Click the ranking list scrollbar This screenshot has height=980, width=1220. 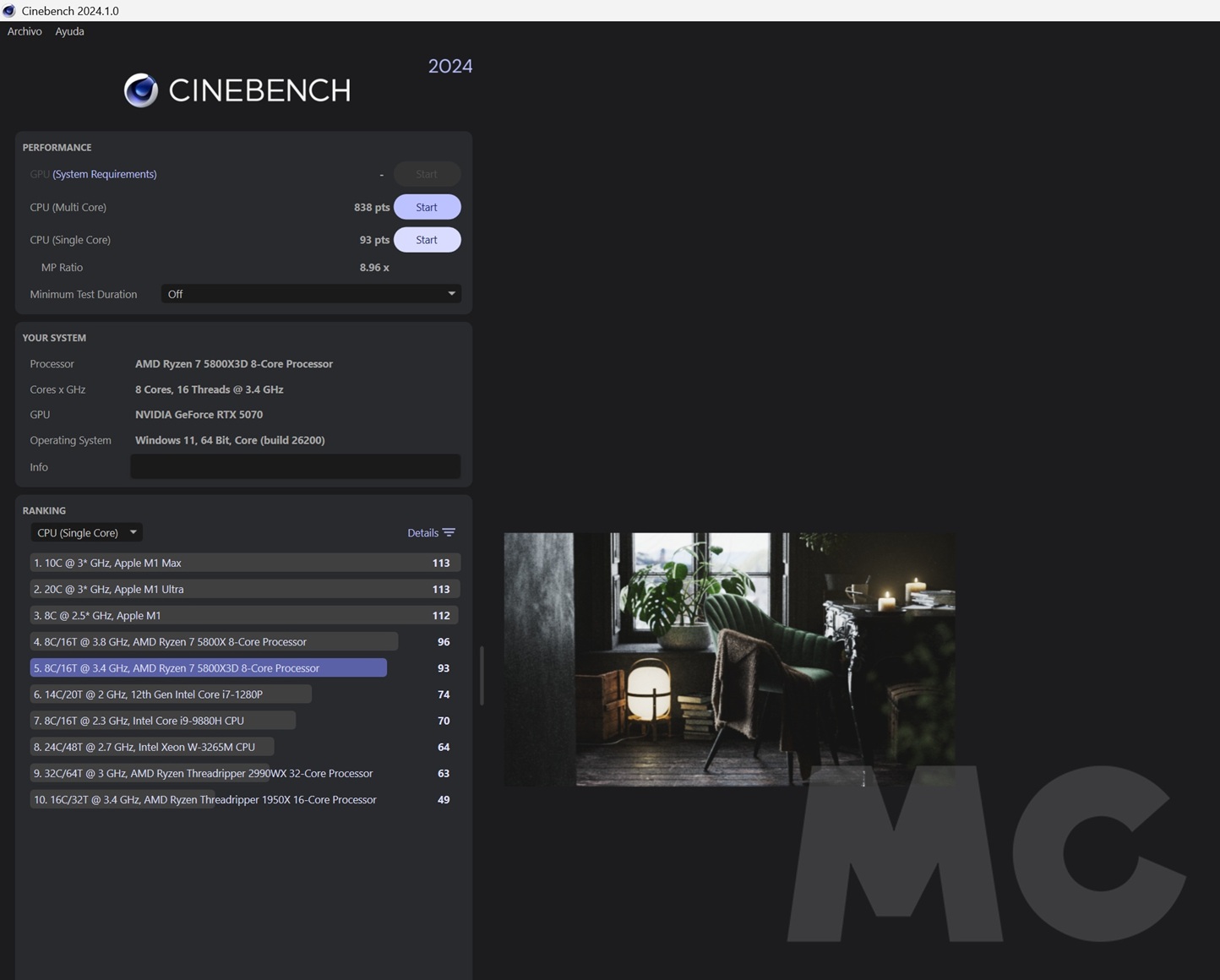coord(482,676)
